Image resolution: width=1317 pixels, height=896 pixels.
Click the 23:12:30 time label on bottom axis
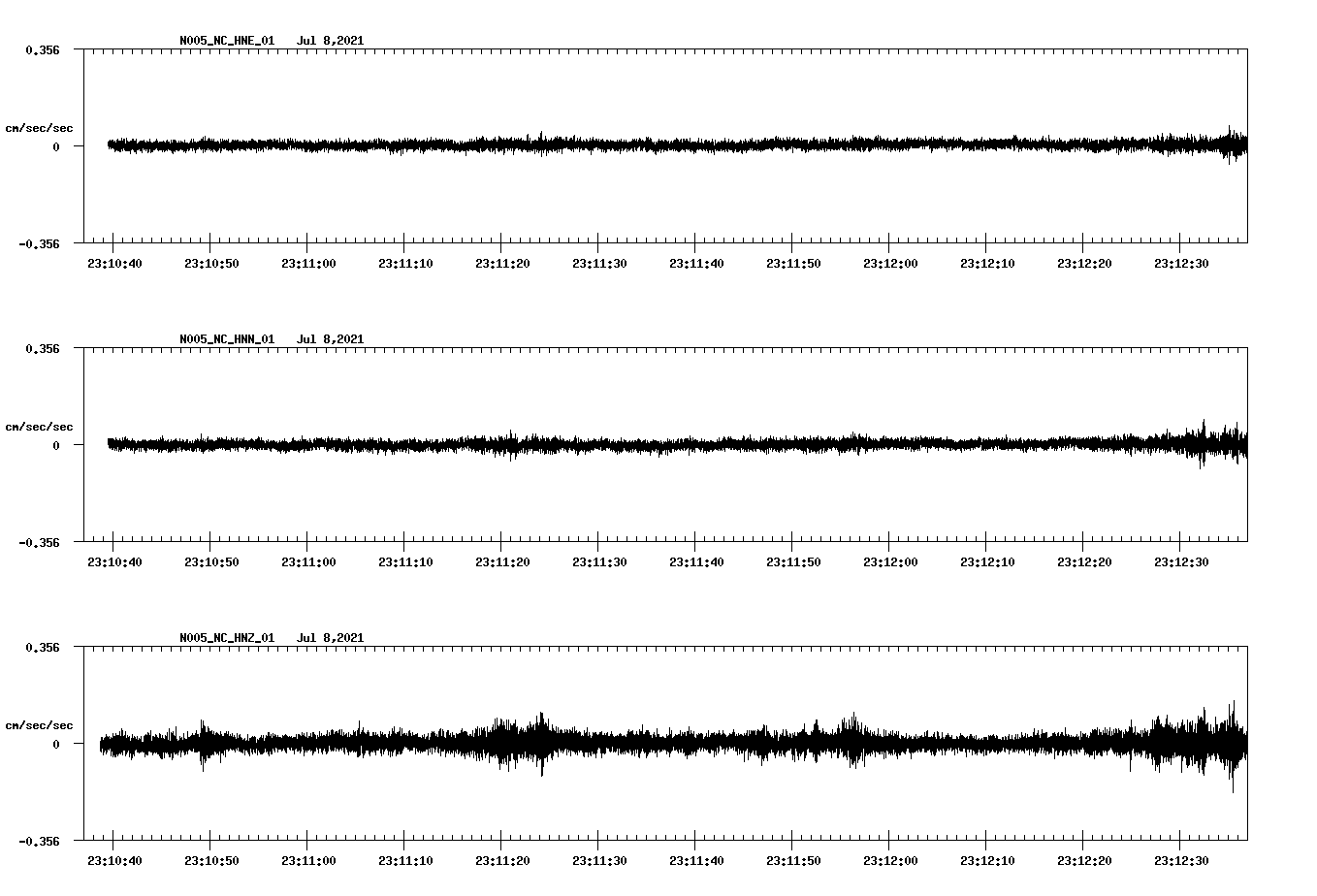[x=1181, y=859]
